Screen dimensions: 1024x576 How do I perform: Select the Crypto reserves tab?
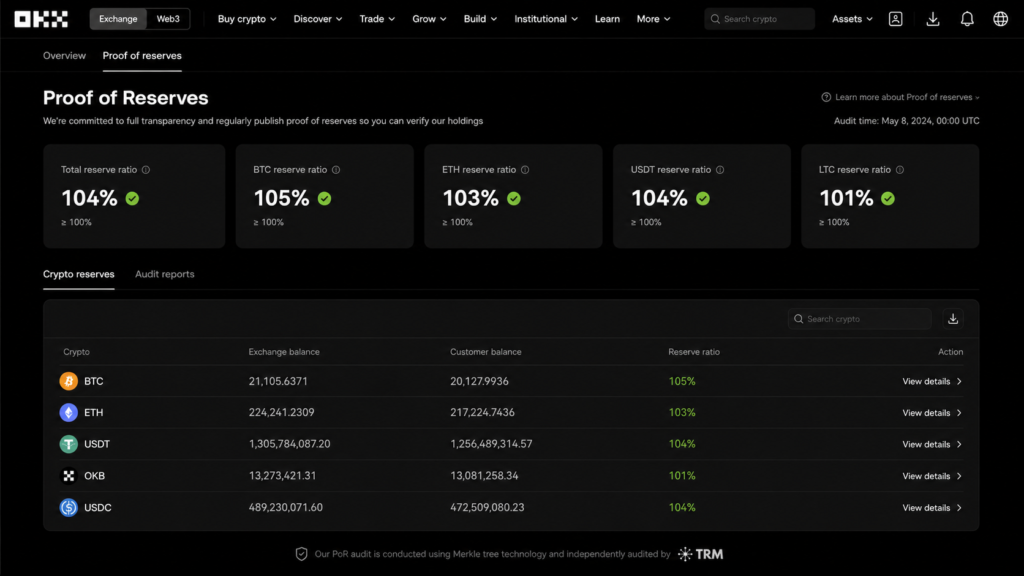pos(78,274)
